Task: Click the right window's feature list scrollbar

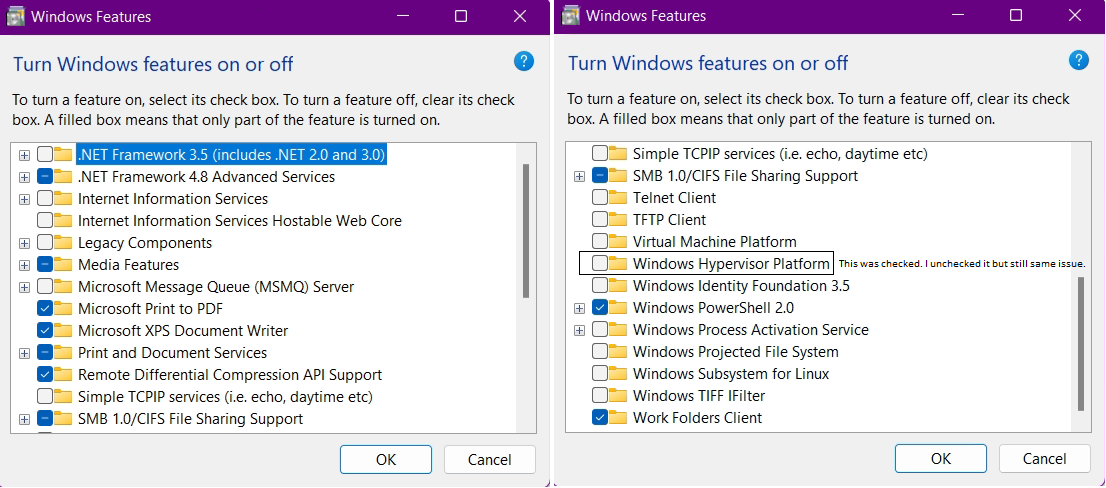Action: (x=1081, y=343)
